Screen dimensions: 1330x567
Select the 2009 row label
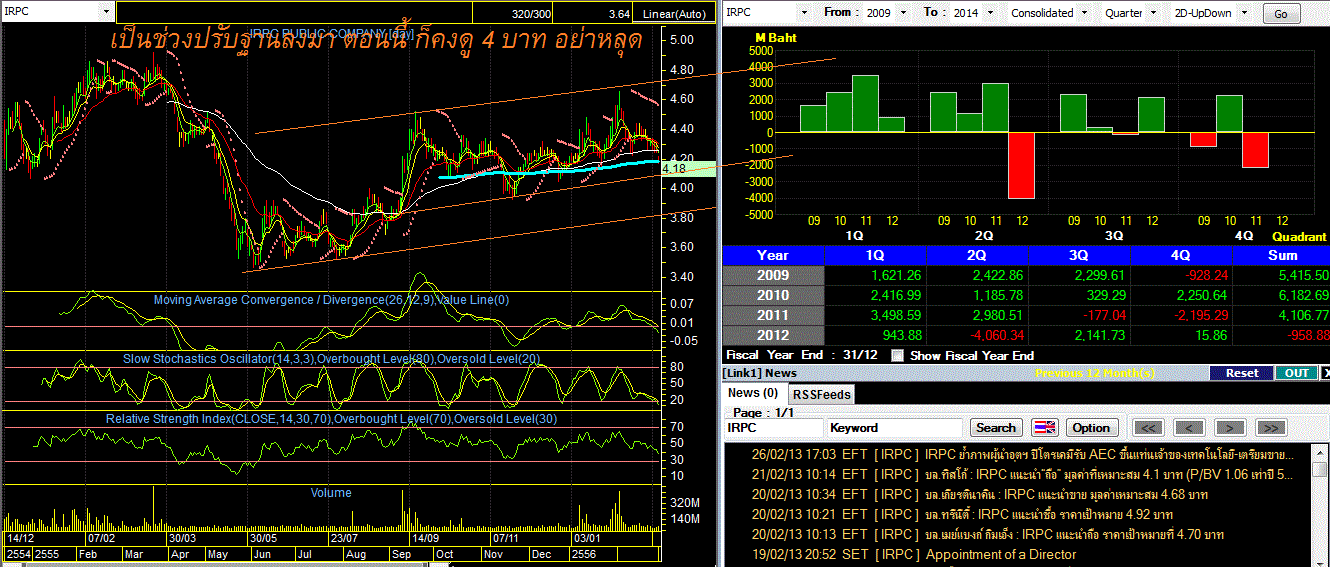coord(773,275)
